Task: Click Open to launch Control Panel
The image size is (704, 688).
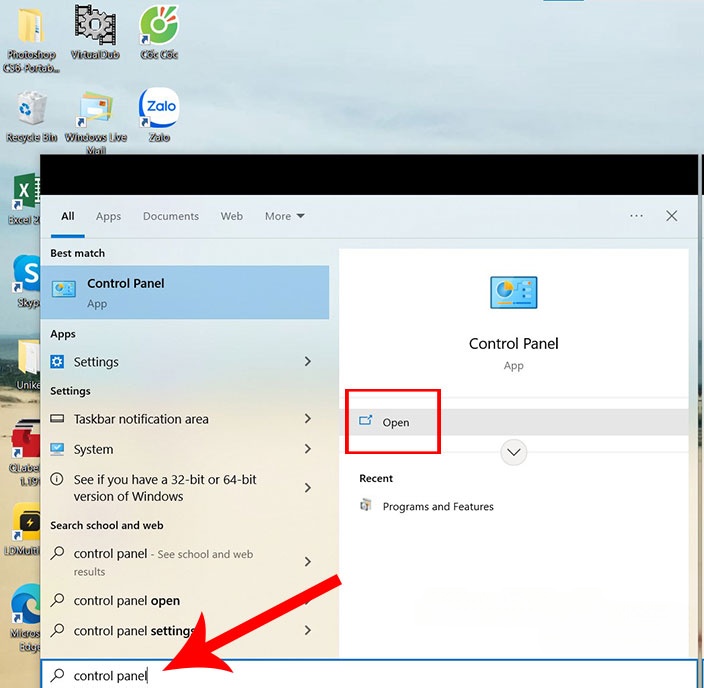Action: 516,422
